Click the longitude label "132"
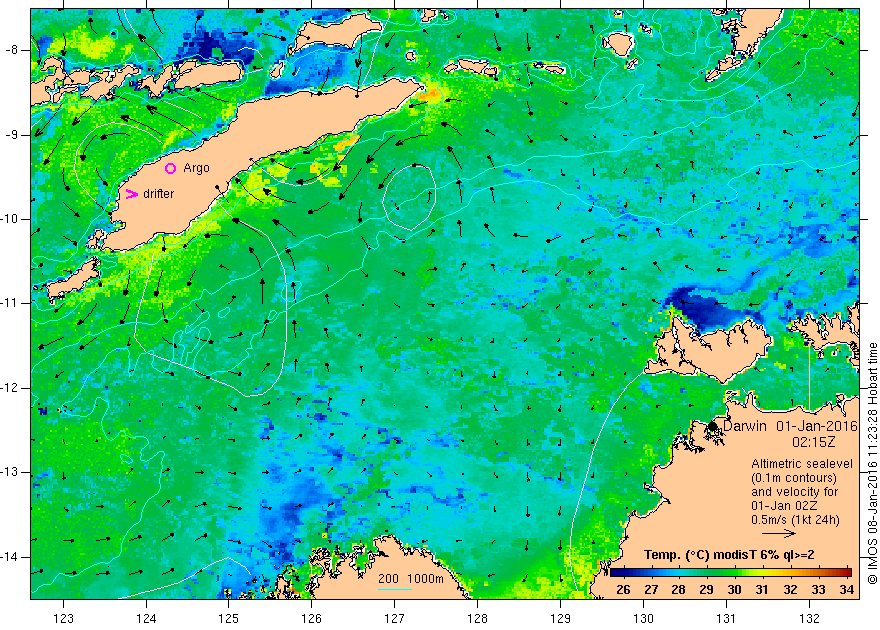 (x=809, y=618)
